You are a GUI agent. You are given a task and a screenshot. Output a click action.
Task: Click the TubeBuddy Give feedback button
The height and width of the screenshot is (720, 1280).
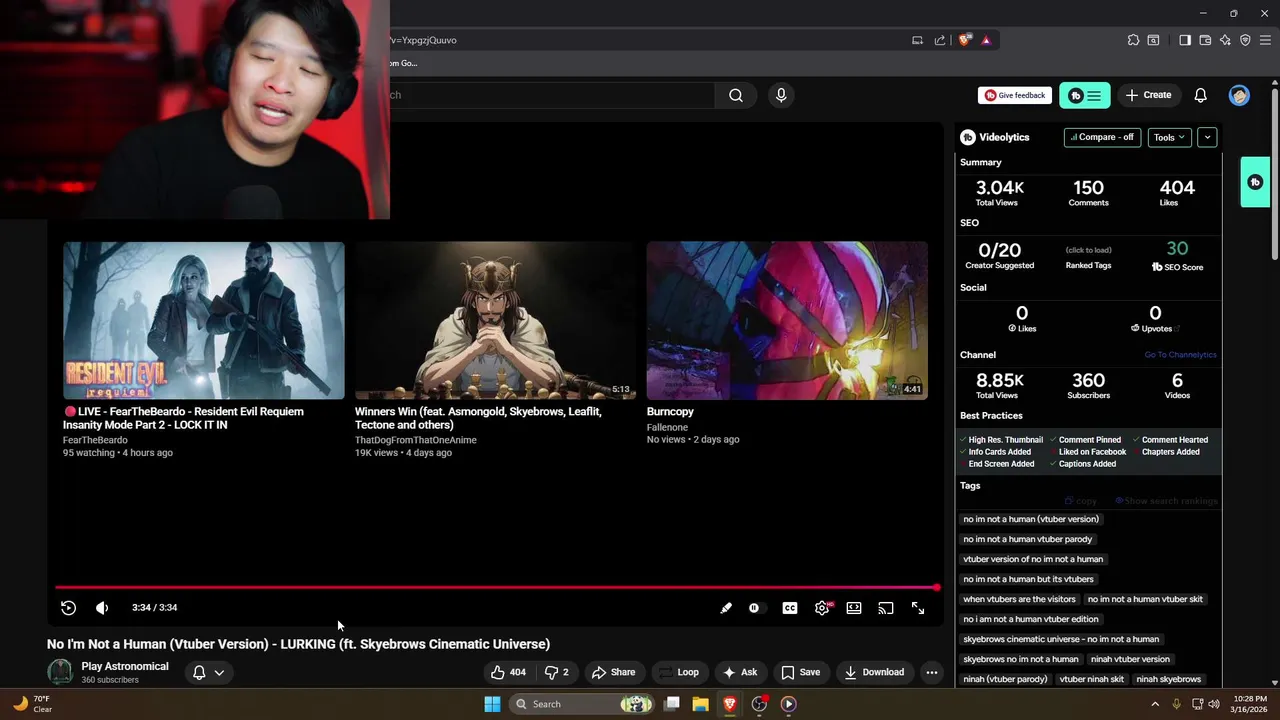(1015, 95)
